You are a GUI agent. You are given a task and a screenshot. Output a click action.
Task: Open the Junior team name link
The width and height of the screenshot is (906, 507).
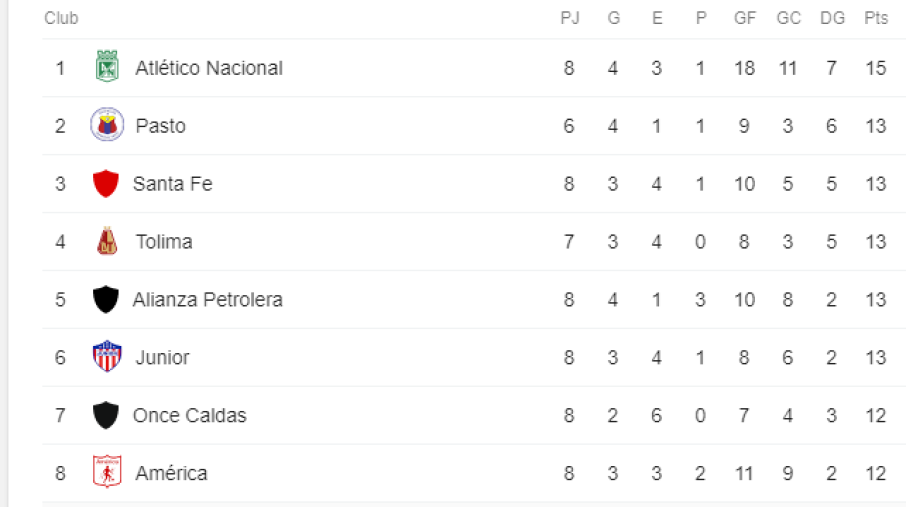pyautogui.click(x=162, y=357)
